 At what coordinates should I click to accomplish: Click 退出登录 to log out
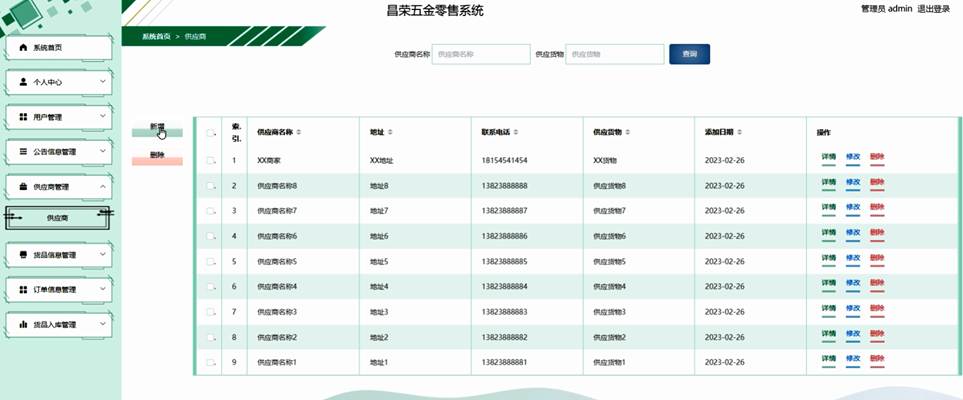pyautogui.click(x=934, y=9)
